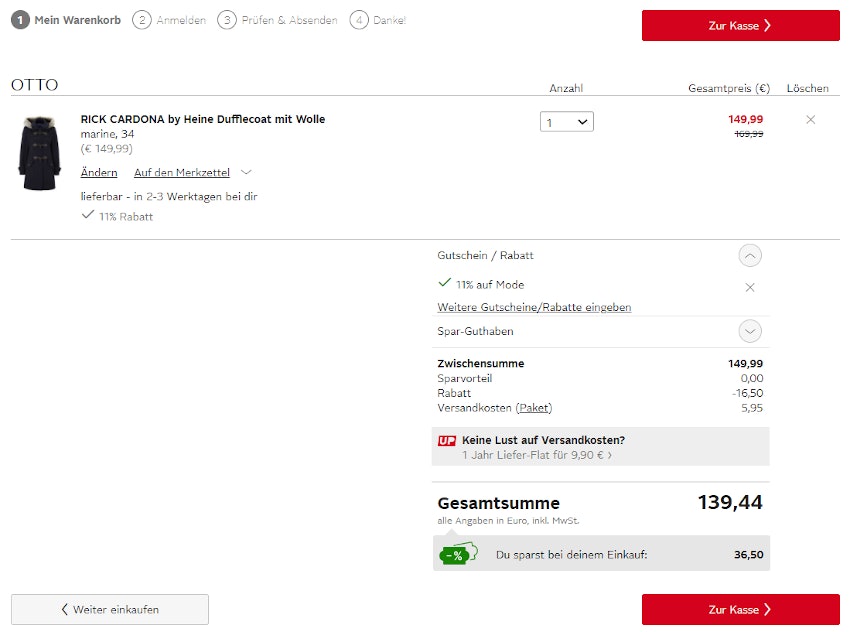Screen dimensions: 850x632
Task: Add item via Auf den Merkzettel
Action: pos(182,173)
